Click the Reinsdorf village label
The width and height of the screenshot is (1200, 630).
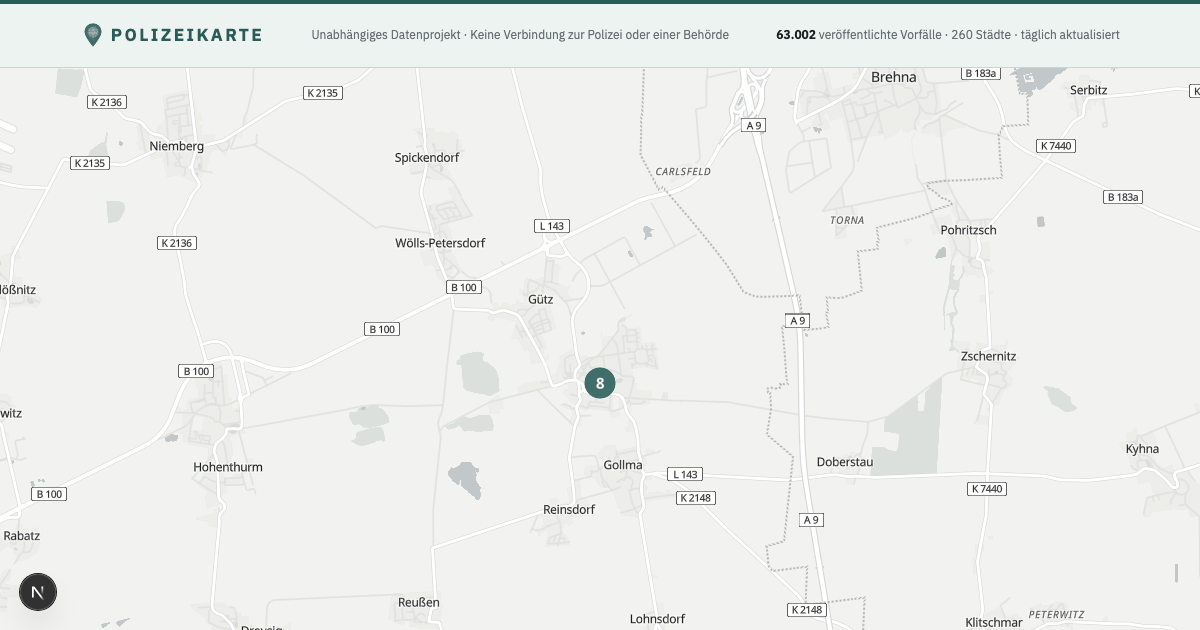click(x=569, y=510)
